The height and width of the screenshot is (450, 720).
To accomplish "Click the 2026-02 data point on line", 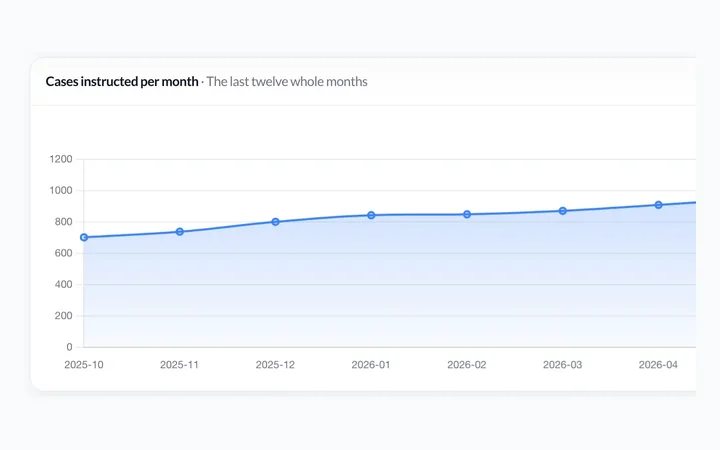I will pos(467,214).
